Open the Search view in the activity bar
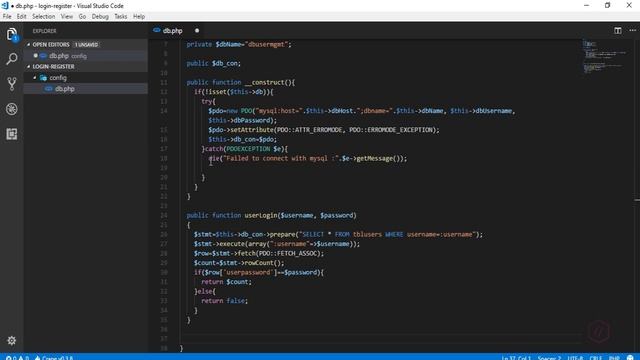The image size is (640, 360). [11, 59]
